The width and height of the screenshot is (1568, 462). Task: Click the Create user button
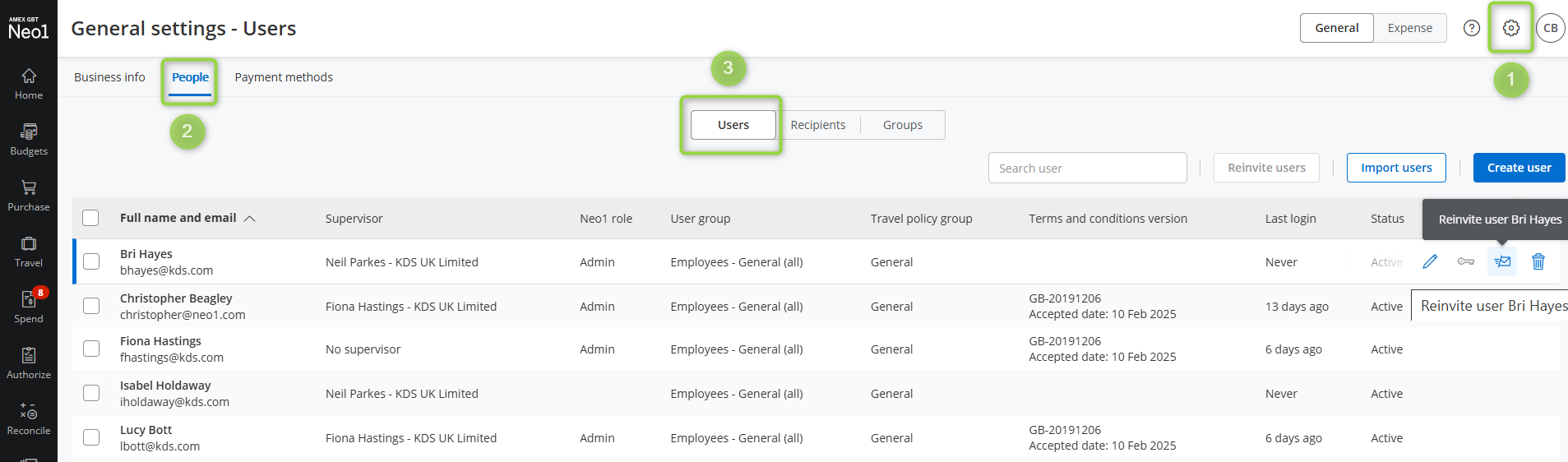1519,168
